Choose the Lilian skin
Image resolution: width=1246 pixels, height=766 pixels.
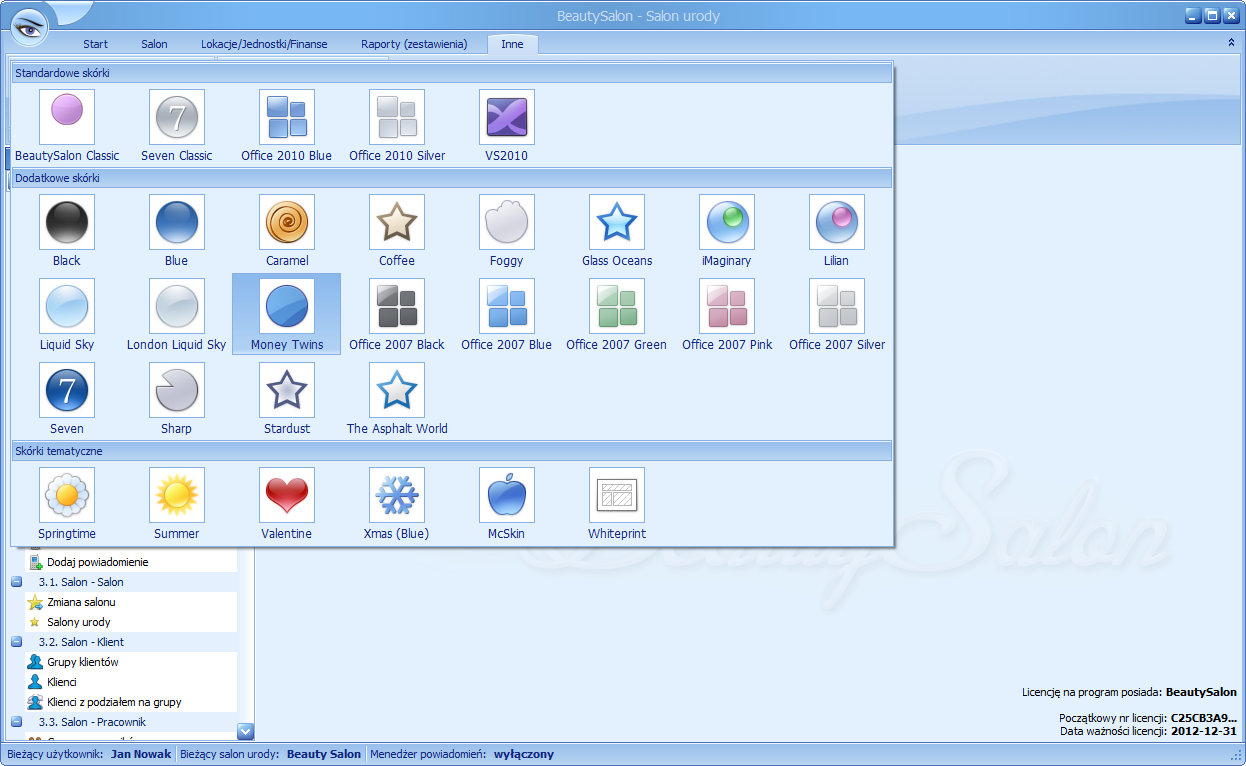[837, 231]
